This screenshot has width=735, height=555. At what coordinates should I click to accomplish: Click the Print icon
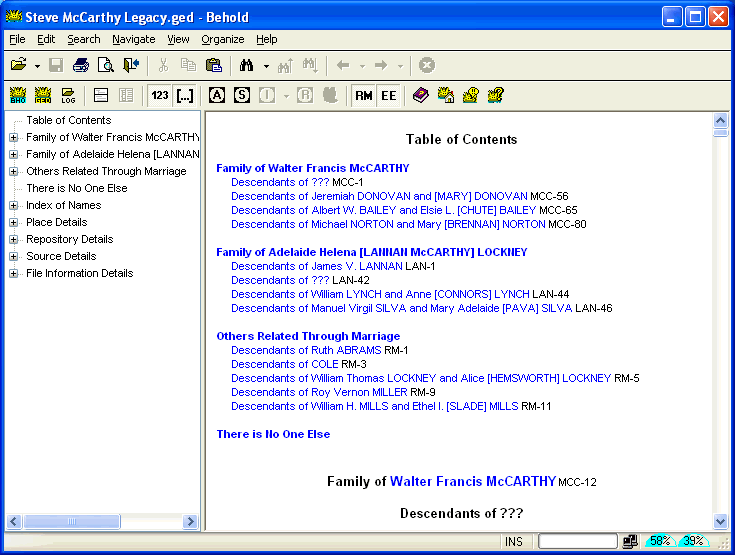[x=81, y=65]
